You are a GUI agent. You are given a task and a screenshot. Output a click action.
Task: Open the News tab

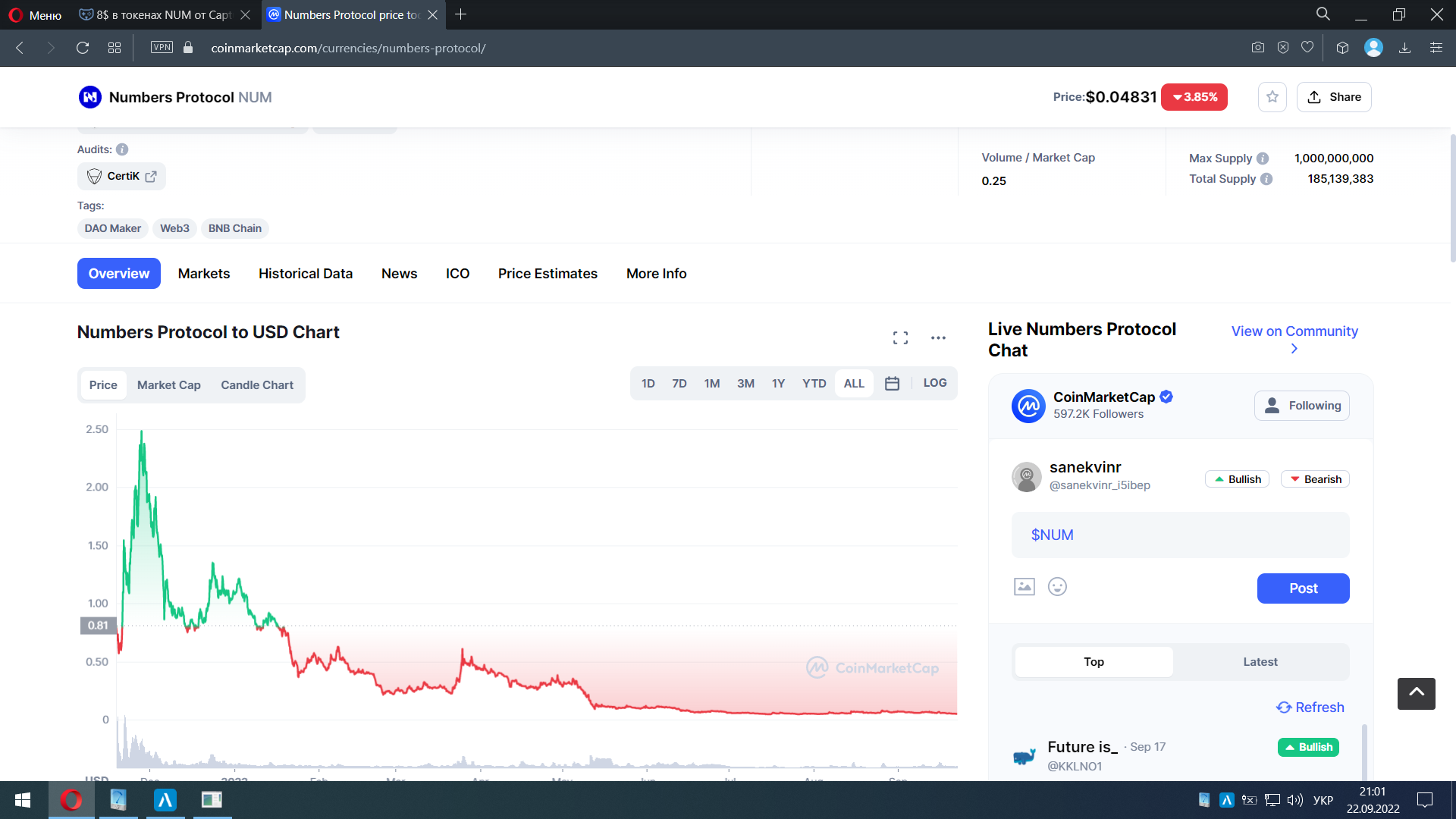[x=399, y=274]
